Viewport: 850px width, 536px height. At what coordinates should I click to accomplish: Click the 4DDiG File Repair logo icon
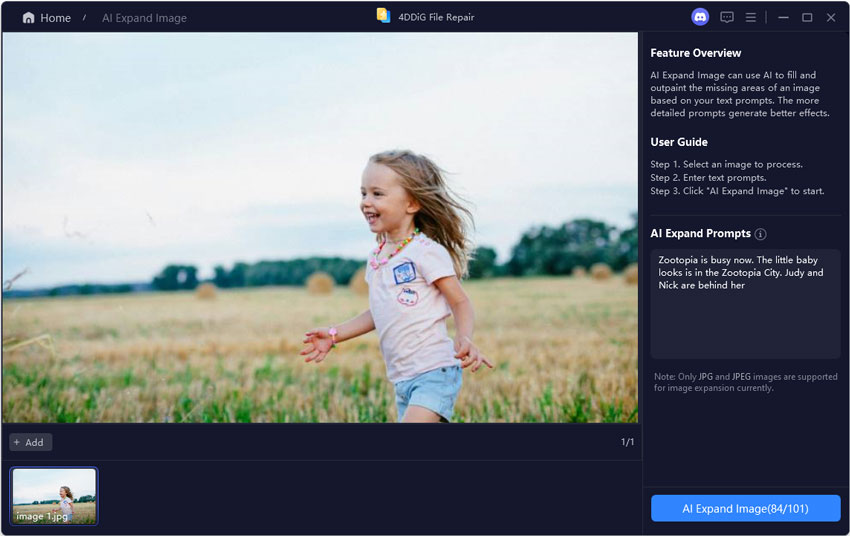[383, 16]
